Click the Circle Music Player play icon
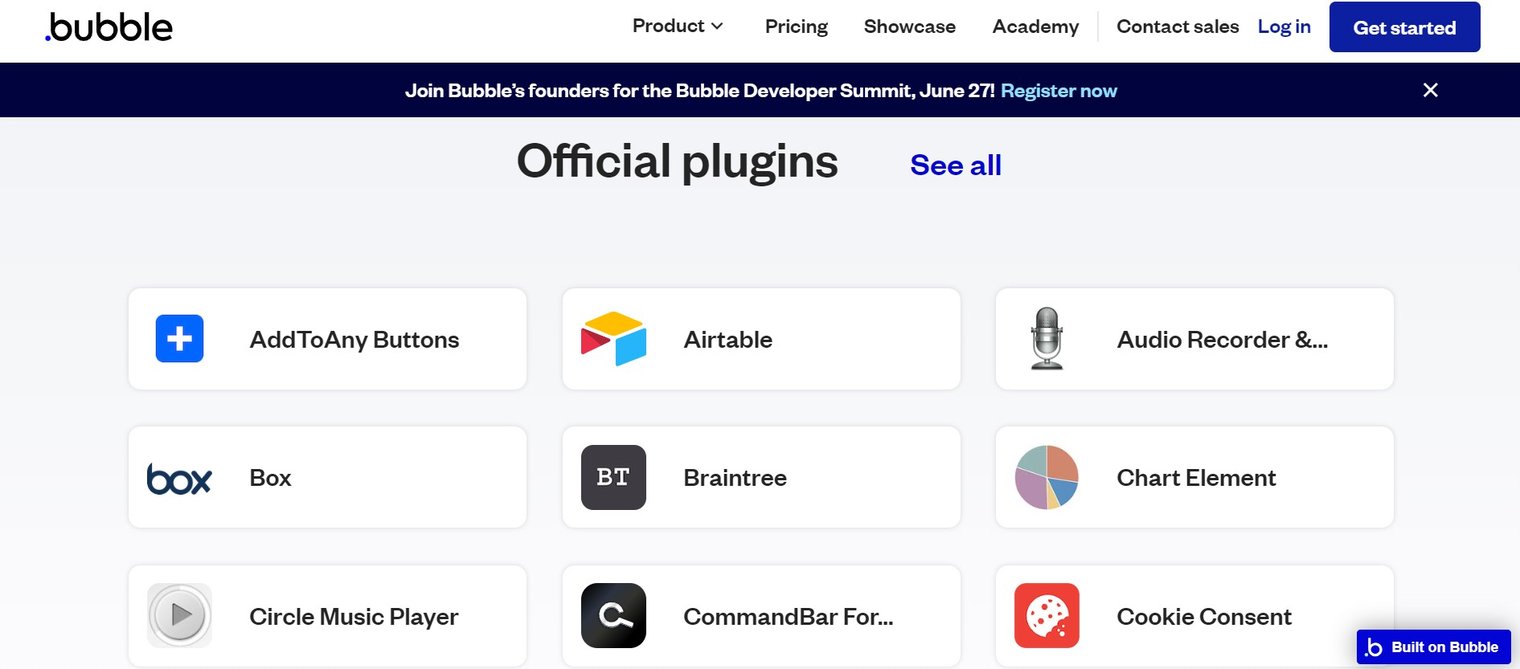Image resolution: width=1520 pixels, height=669 pixels. (178, 616)
